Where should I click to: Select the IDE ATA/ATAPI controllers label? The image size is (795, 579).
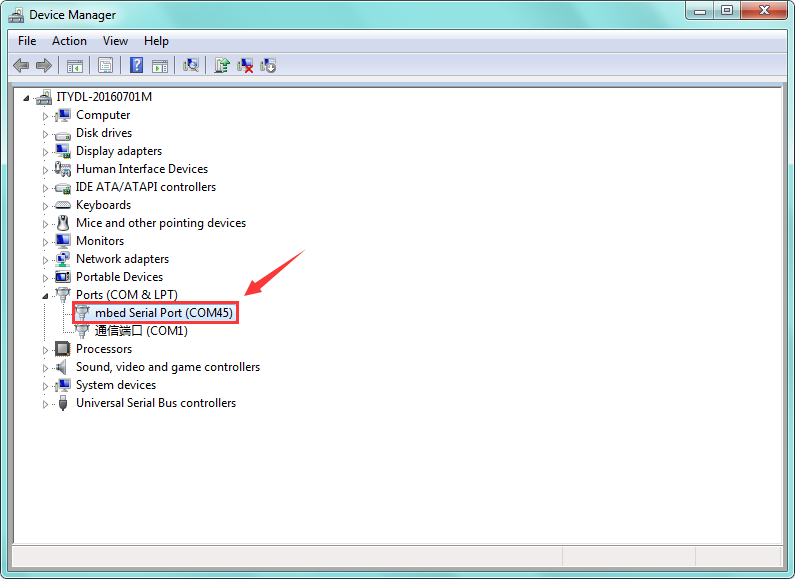(146, 187)
